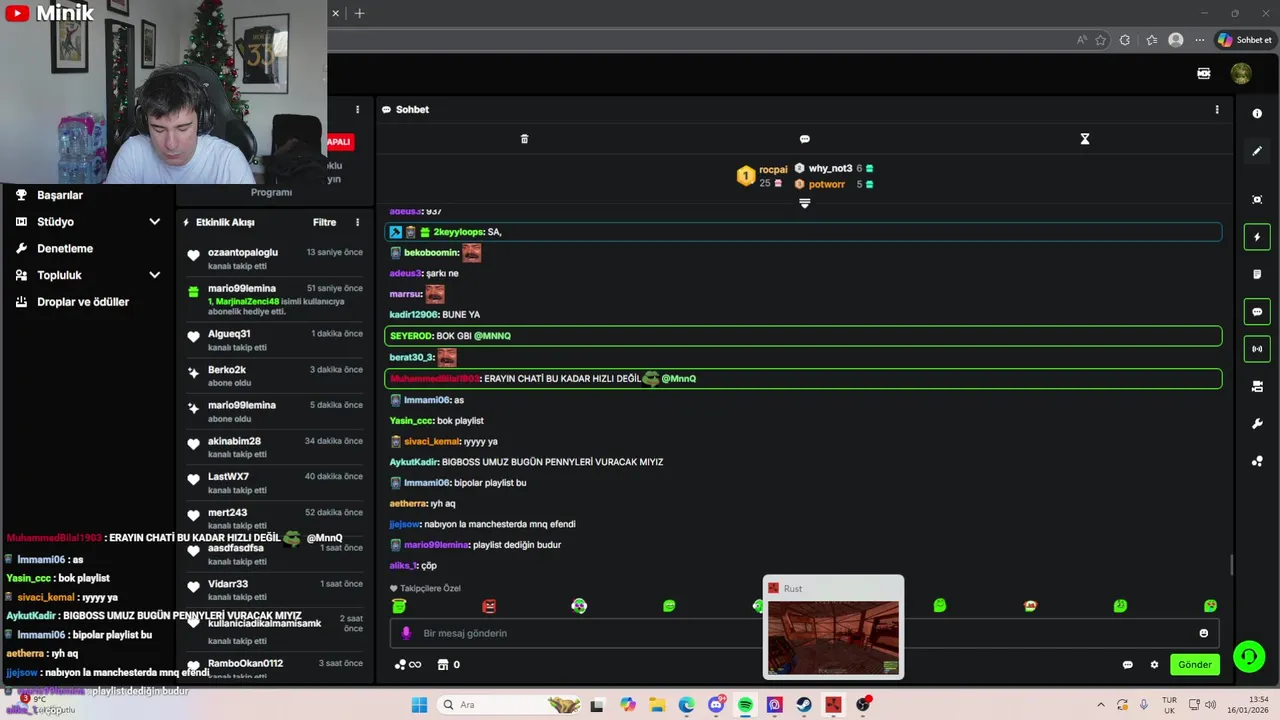The height and width of the screenshot is (720, 1280).
Task: Open Discord from the taskbar
Action: (716, 705)
